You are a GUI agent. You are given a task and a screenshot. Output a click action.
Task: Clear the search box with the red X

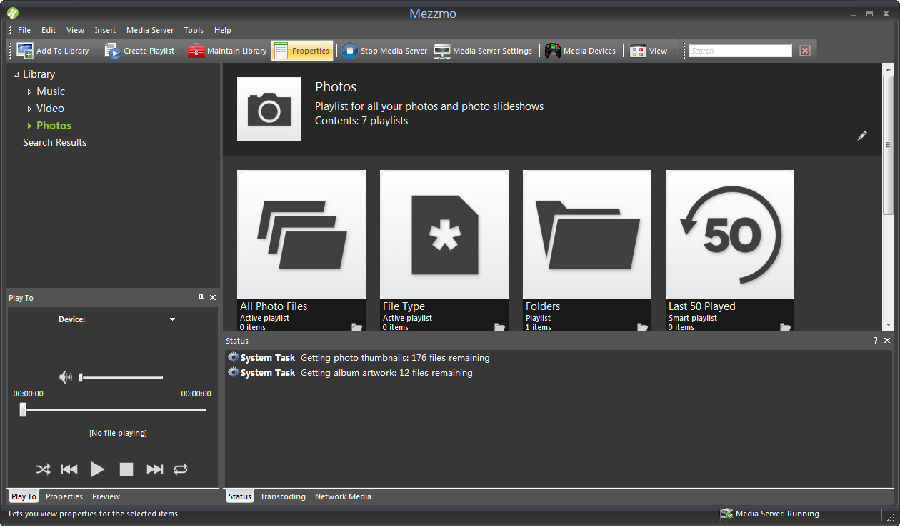pos(805,51)
